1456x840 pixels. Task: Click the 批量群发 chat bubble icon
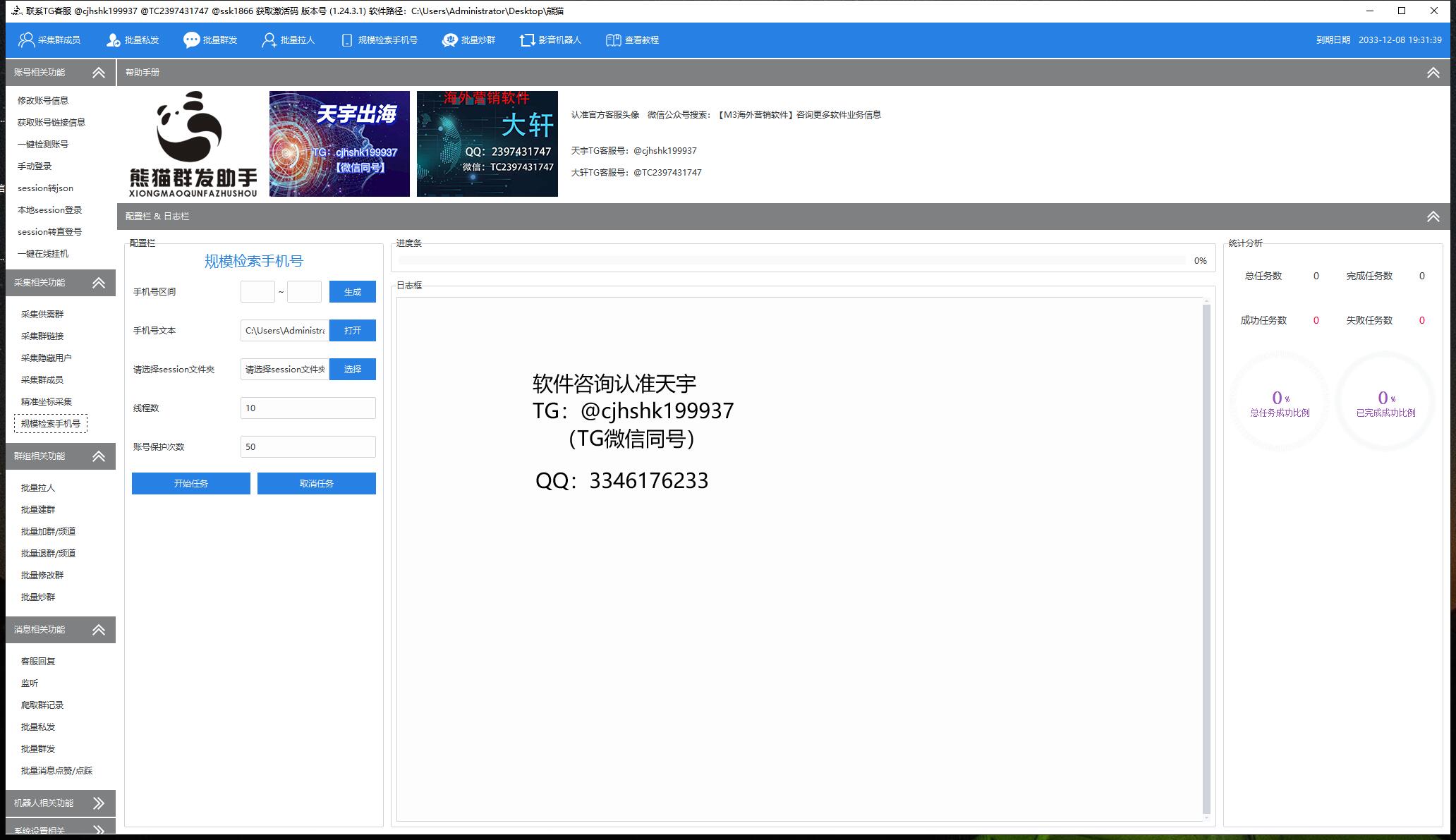tap(191, 40)
